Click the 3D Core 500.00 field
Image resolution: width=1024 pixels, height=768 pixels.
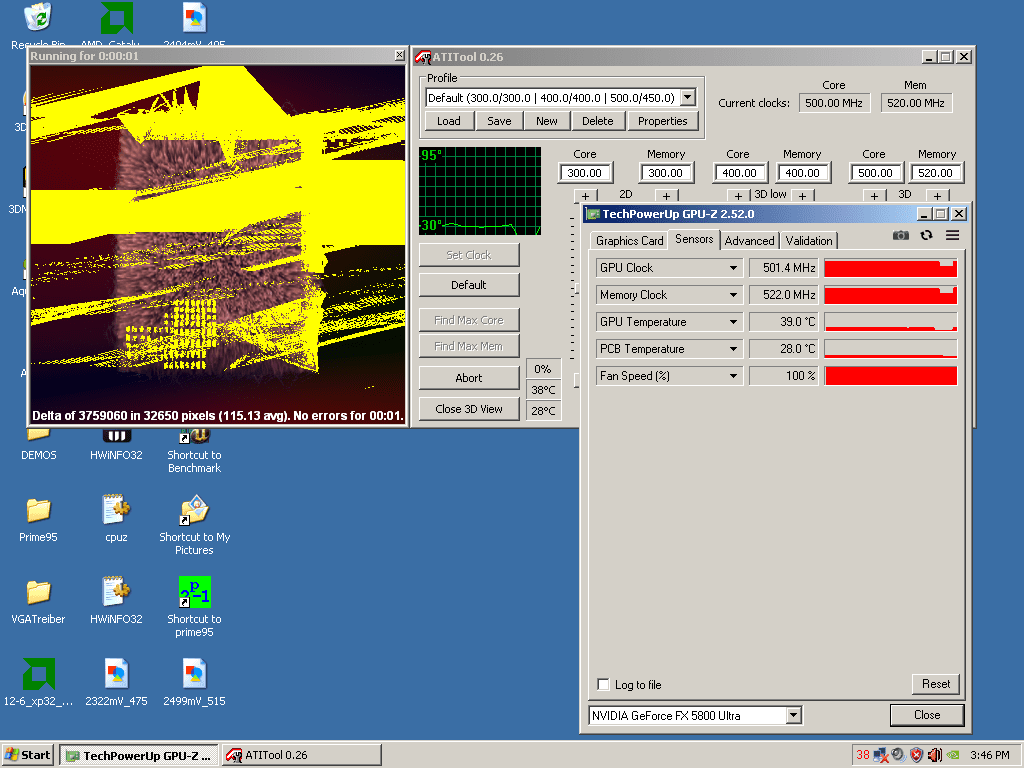pos(875,173)
